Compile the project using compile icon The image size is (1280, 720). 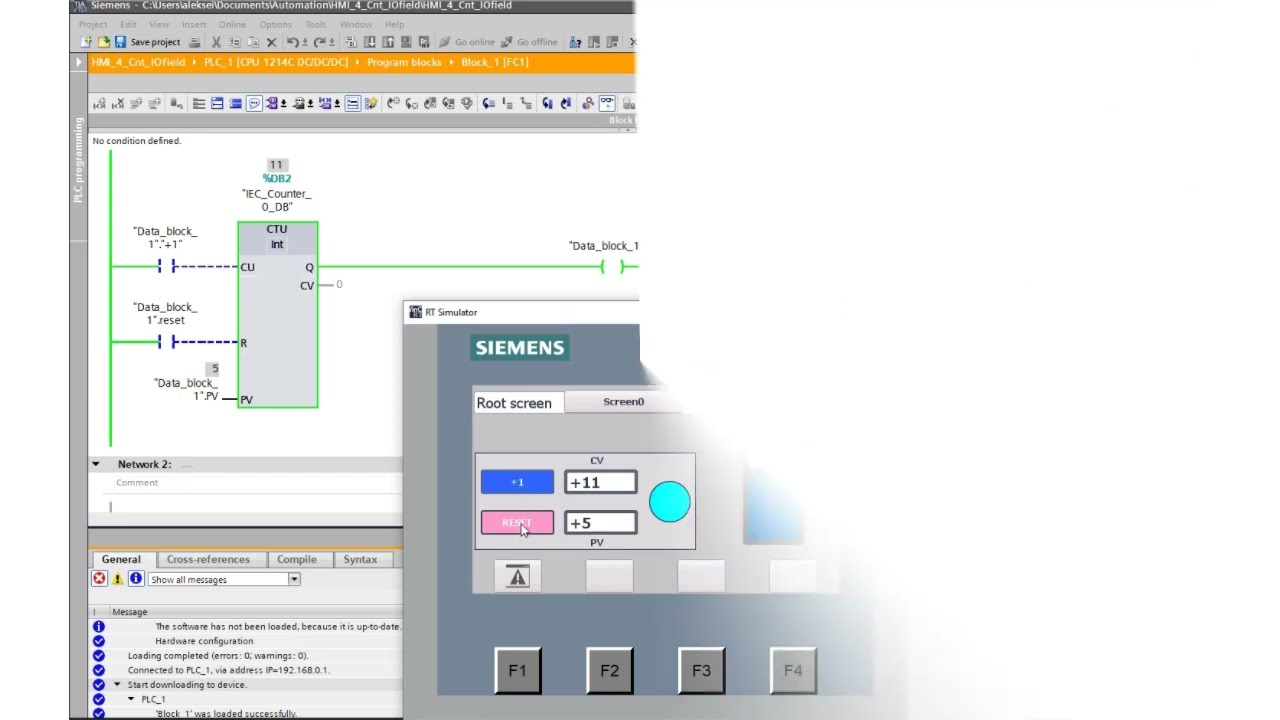click(352, 42)
